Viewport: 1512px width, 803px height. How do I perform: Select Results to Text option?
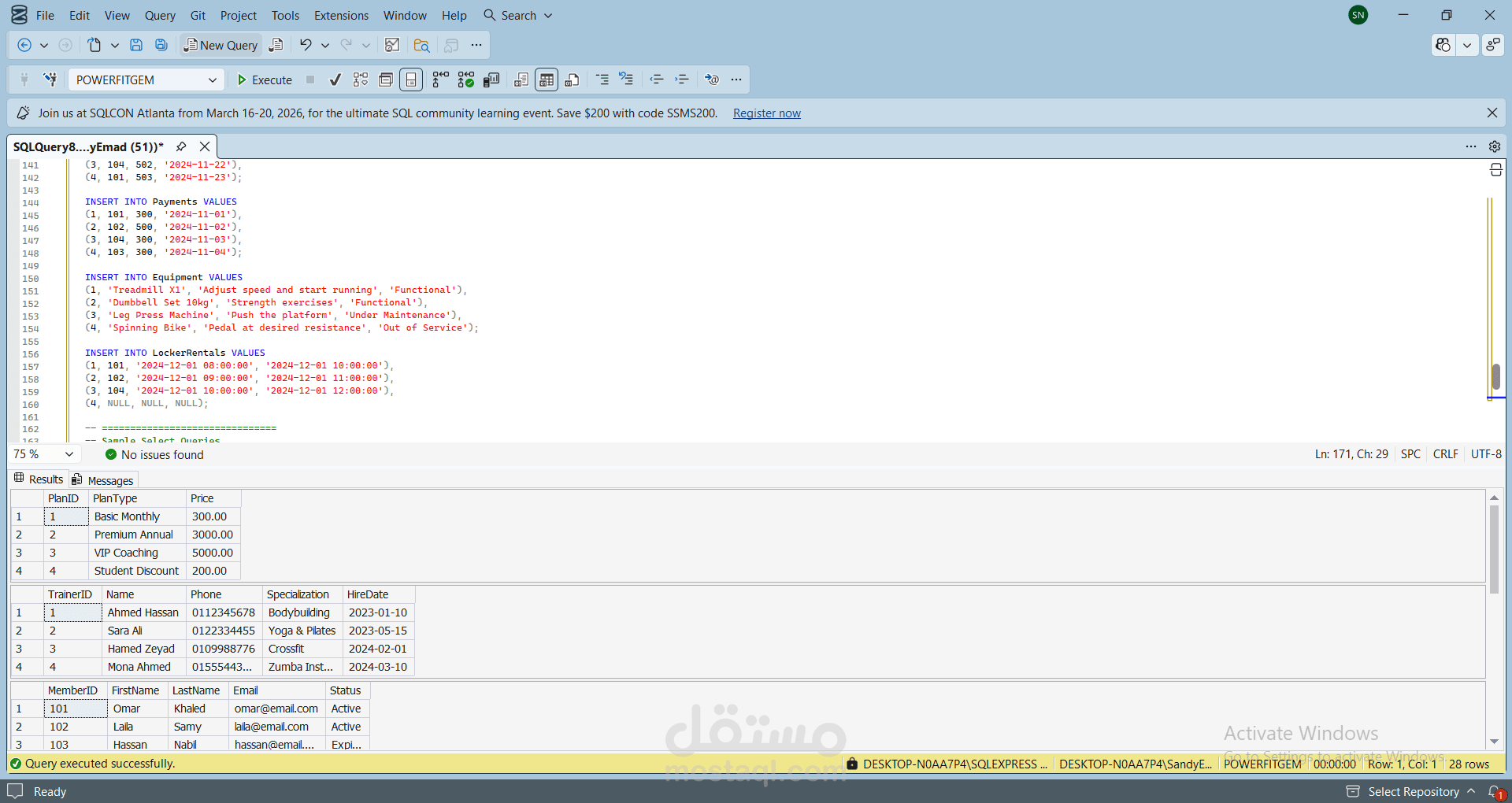click(521, 80)
